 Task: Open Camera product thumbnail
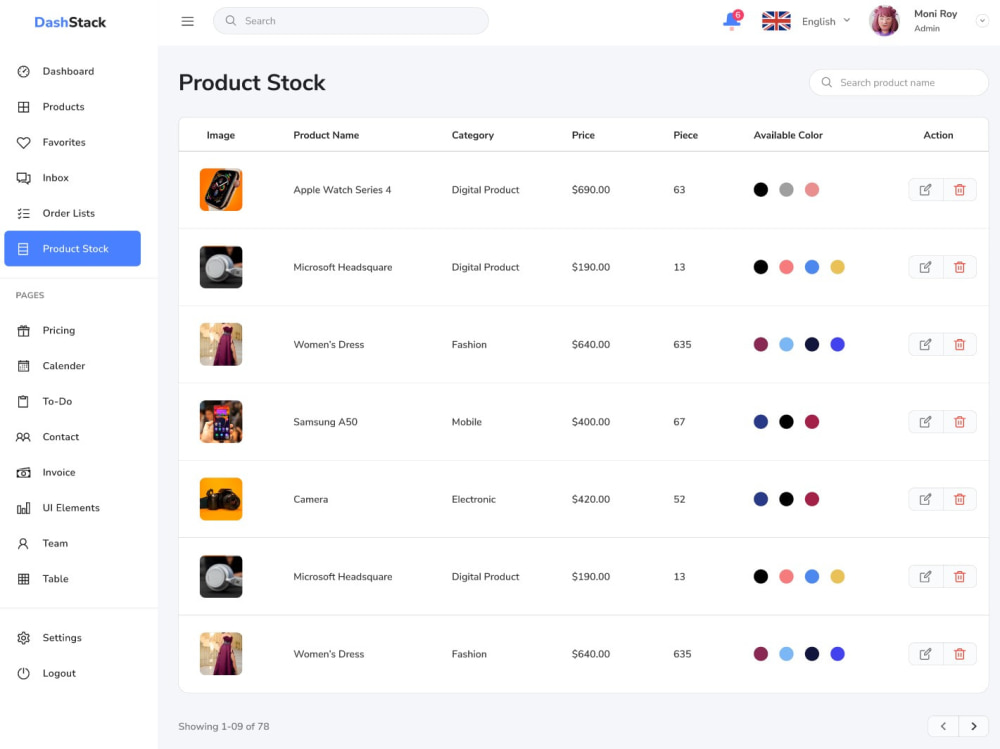[x=221, y=499]
